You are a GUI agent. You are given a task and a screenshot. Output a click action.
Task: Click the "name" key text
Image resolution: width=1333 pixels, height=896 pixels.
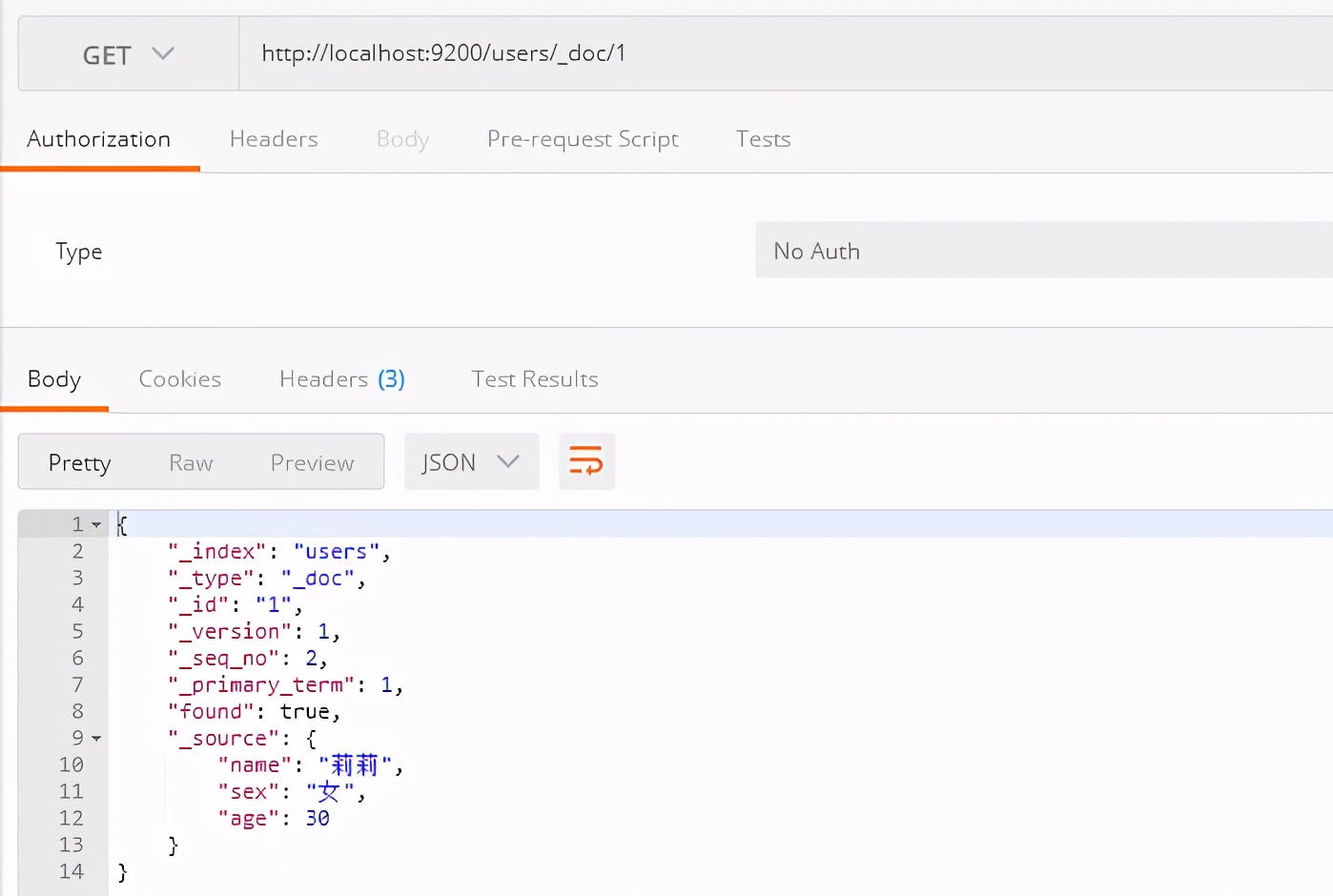[255, 765]
